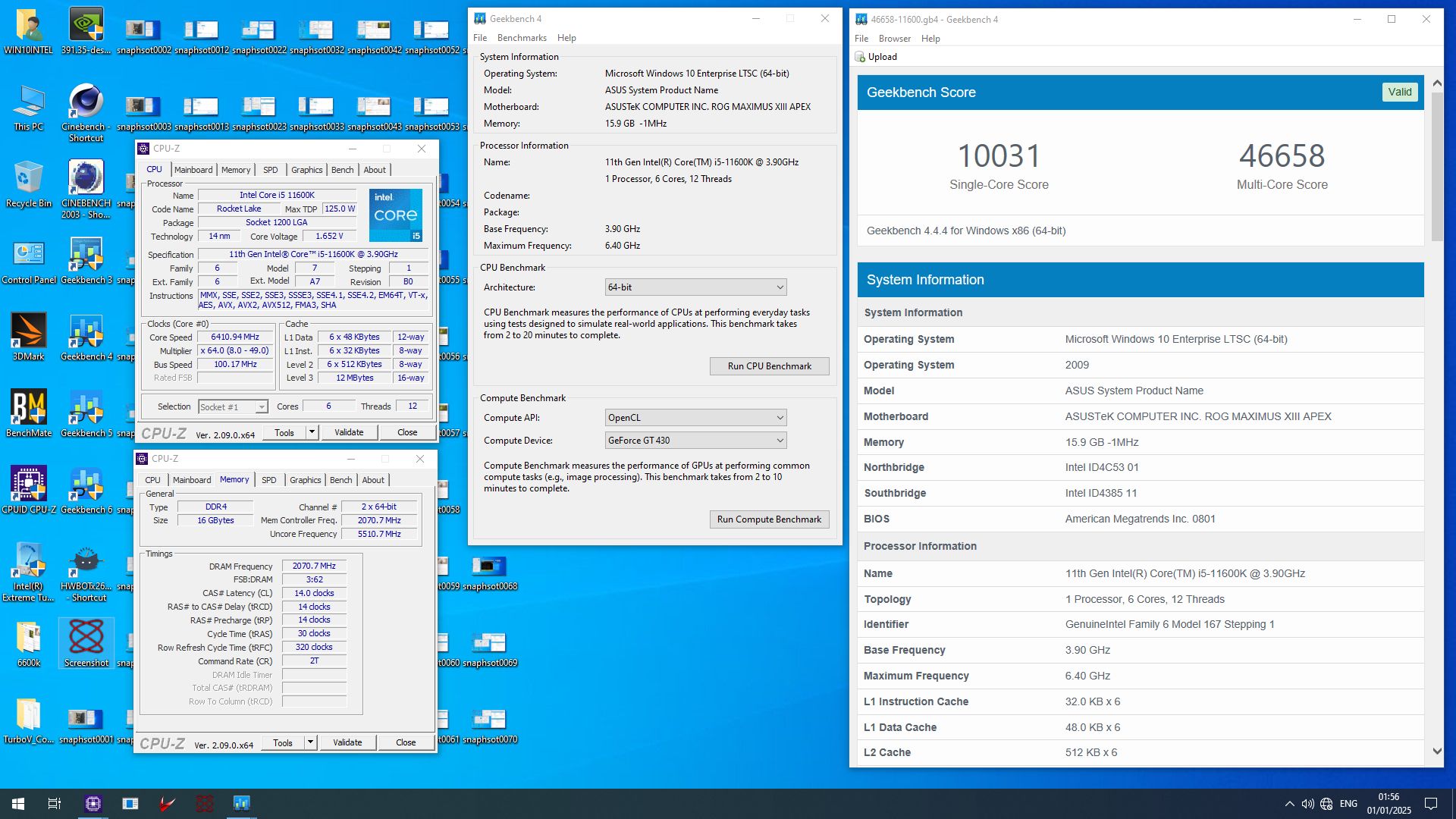Switch to About tab in lower CPU-Z

(373, 480)
